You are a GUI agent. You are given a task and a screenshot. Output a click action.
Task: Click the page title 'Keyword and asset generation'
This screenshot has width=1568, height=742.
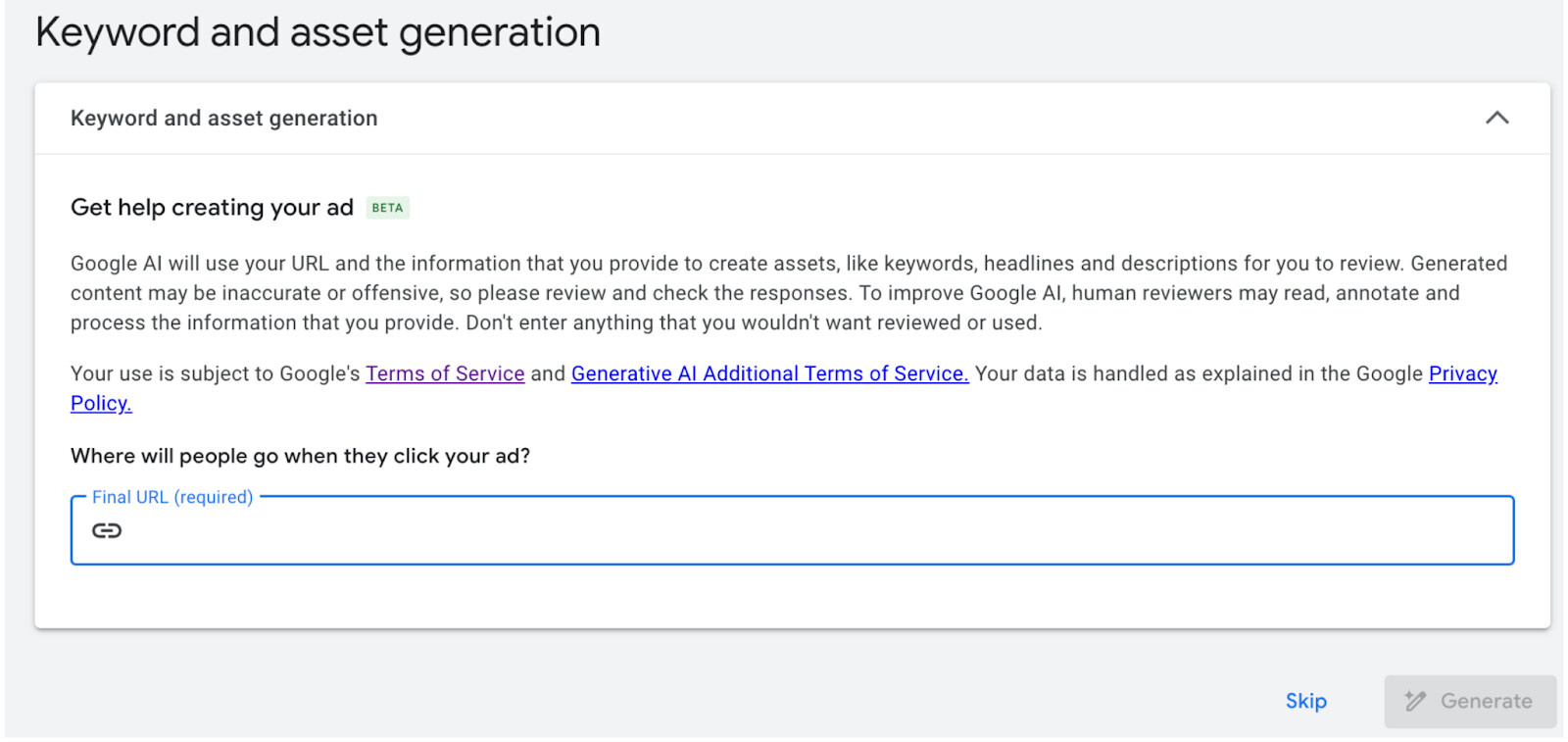(318, 32)
